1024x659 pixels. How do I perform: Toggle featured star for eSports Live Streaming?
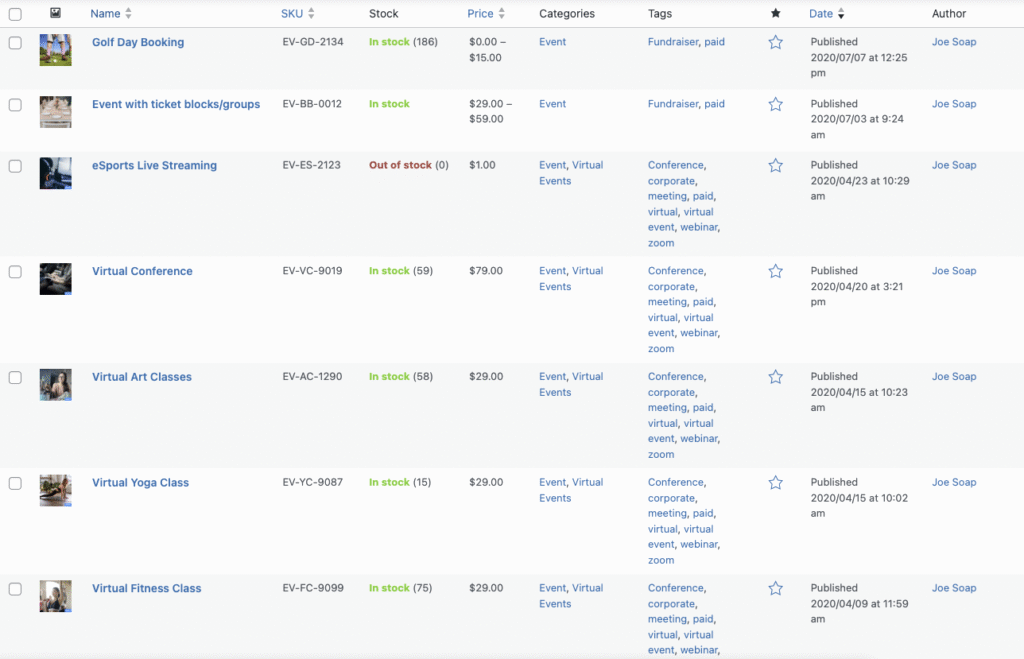pyautogui.click(x=775, y=166)
